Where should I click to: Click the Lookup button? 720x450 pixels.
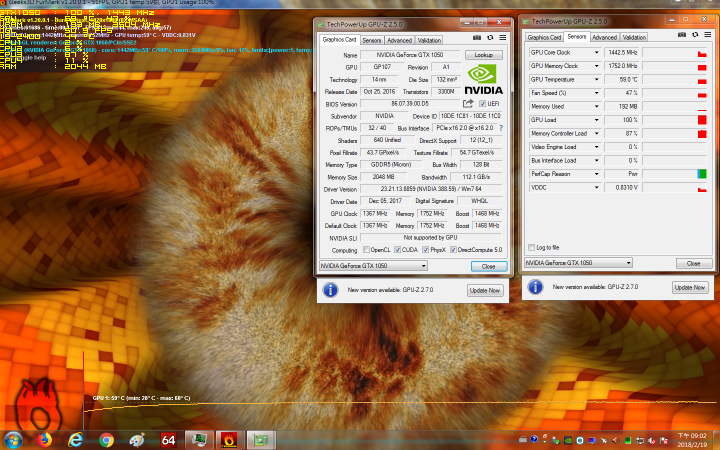click(484, 55)
